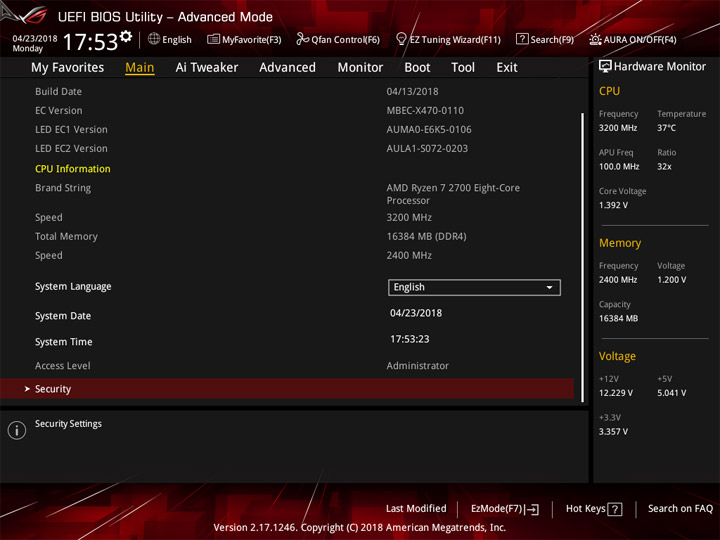Viewport: 720px width, 540px height.
Task: Click CPU temperature value 37°C
Action: click(x=666, y=128)
